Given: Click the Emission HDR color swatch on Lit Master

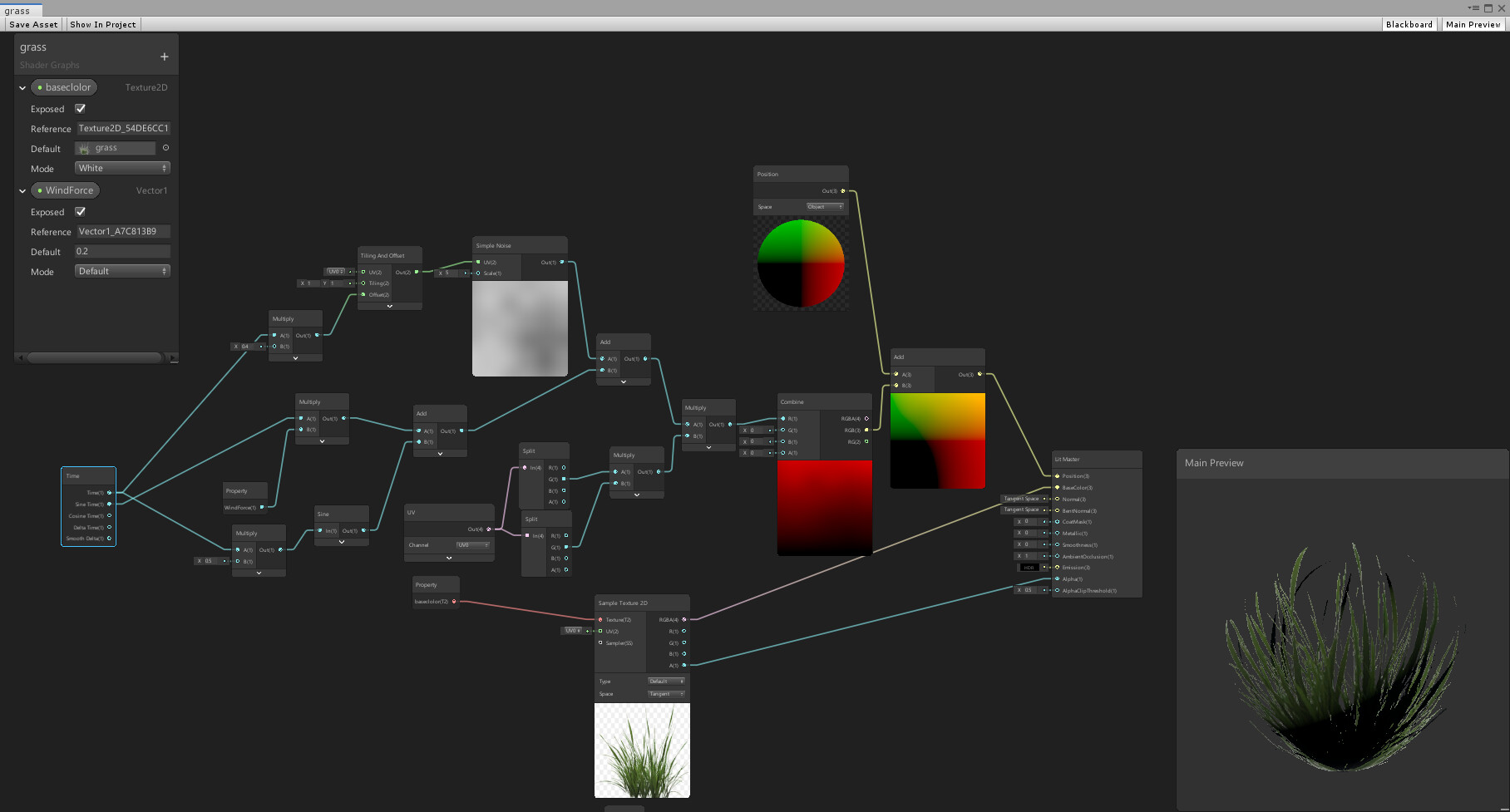Looking at the screenshot, I should (1029, 568).
